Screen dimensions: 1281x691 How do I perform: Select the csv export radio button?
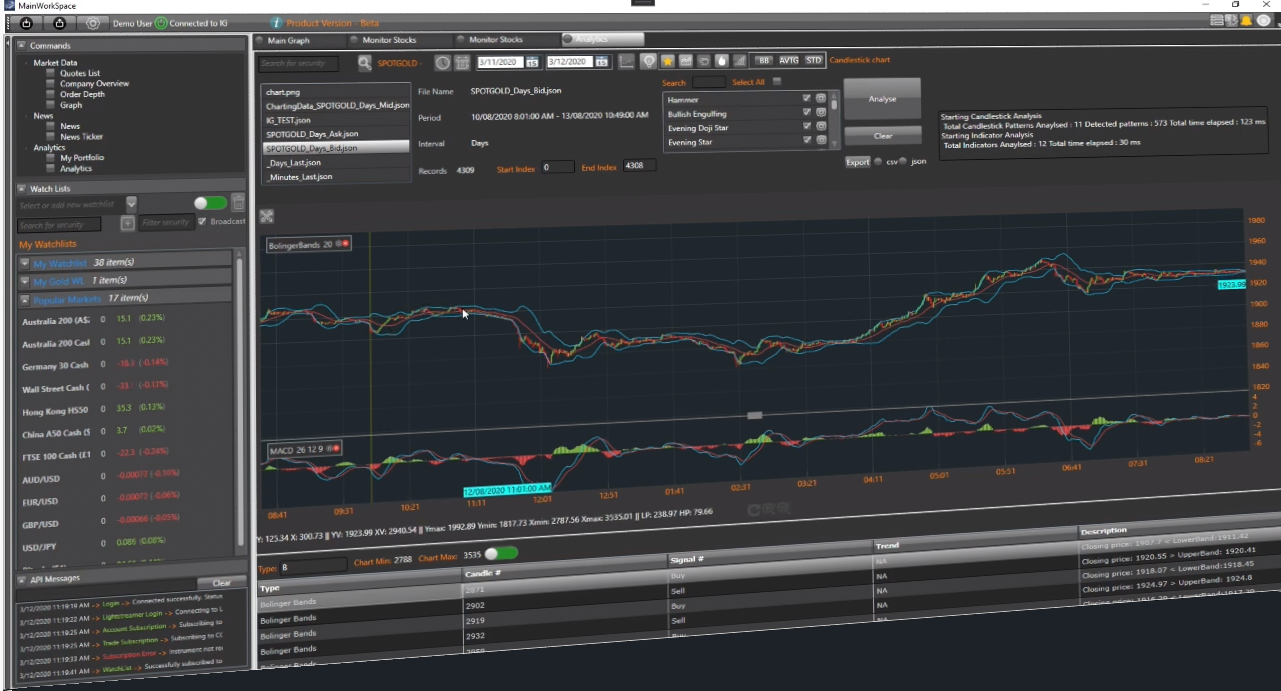point(878,161)
